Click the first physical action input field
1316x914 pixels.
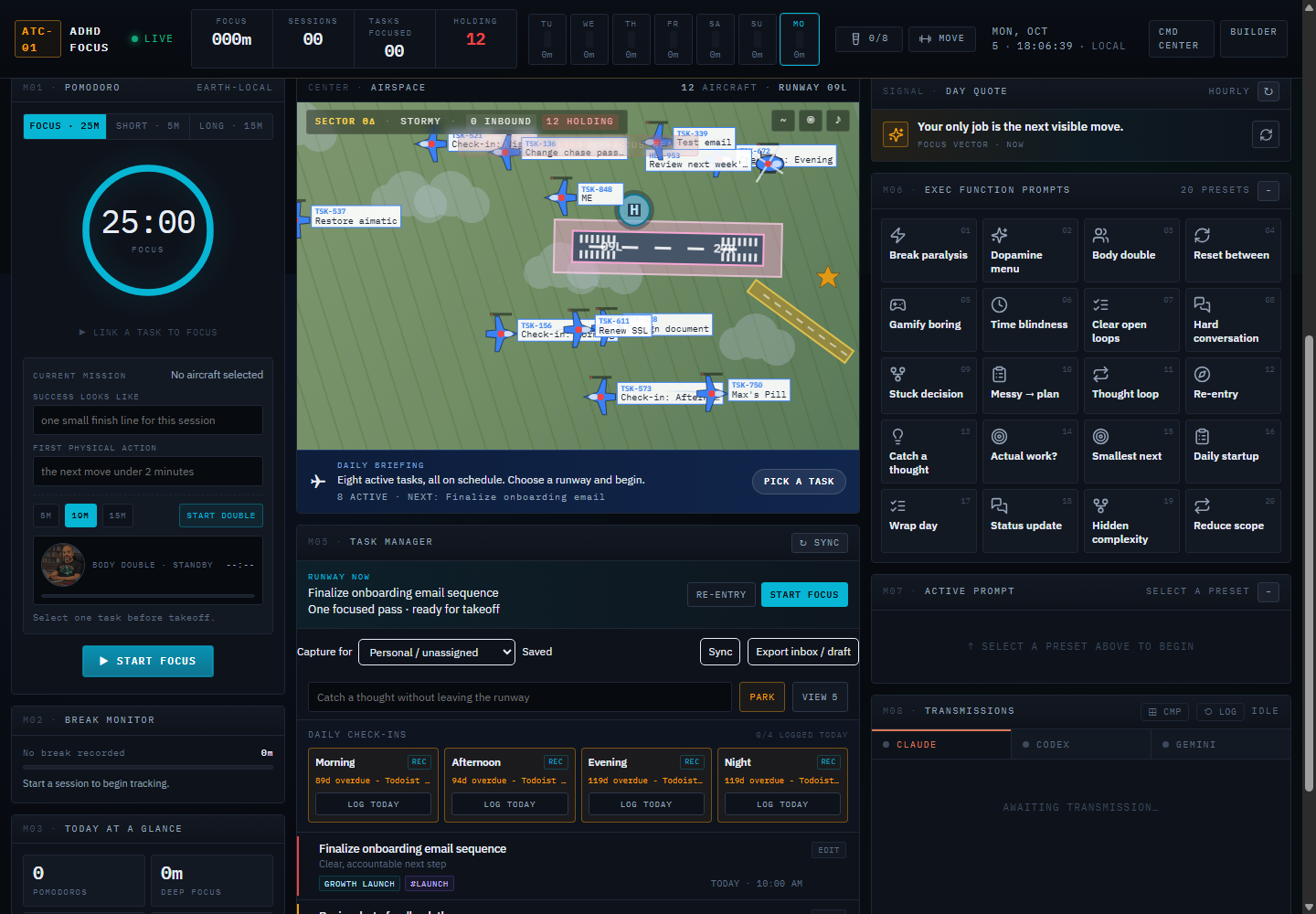[148, 472]
